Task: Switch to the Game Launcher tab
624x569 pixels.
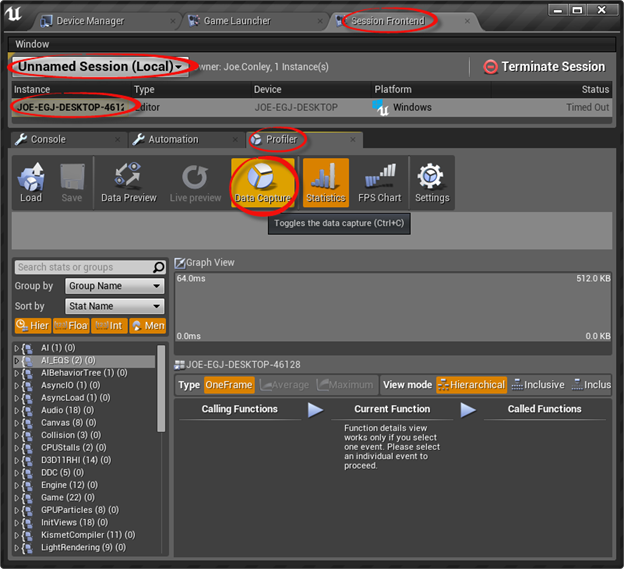Action: point(237,21)
